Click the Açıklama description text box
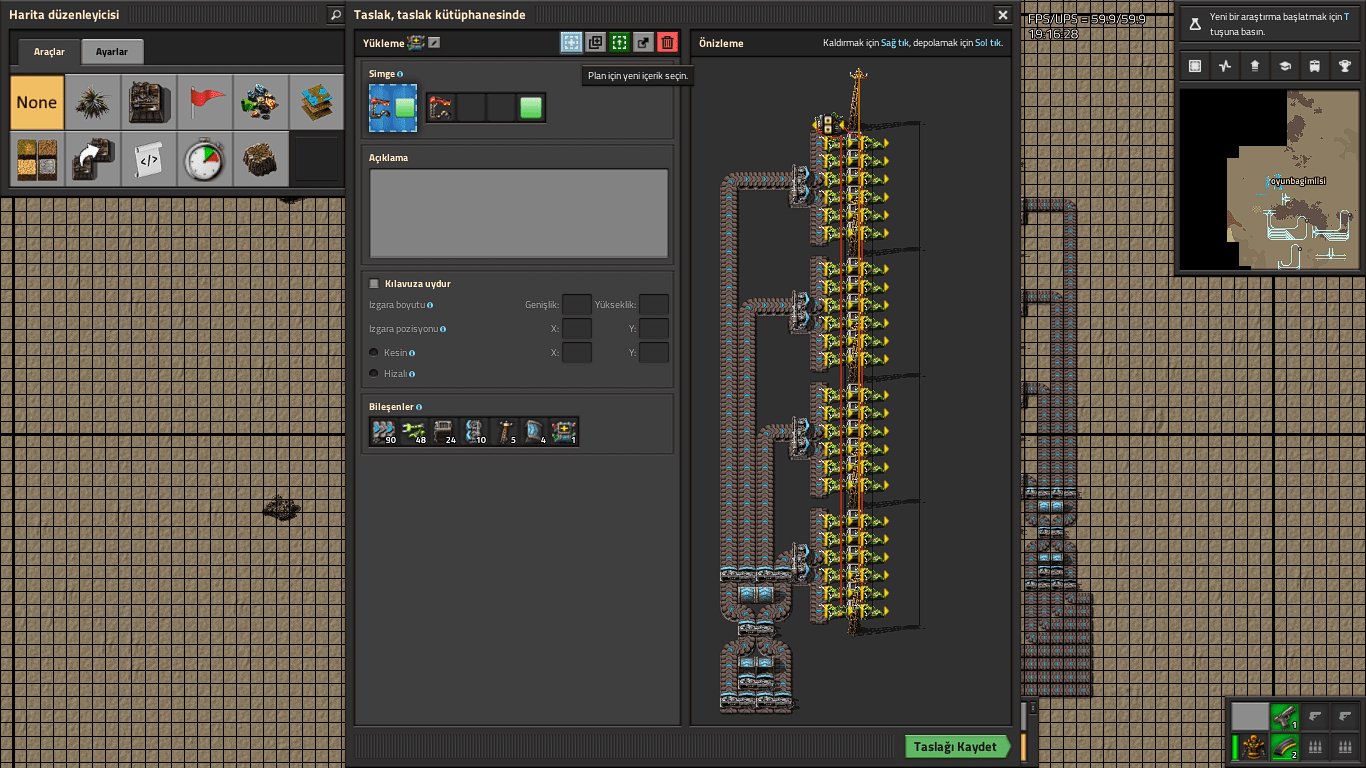The height and width of the screenshot is (768, 1366). [519, 213]
